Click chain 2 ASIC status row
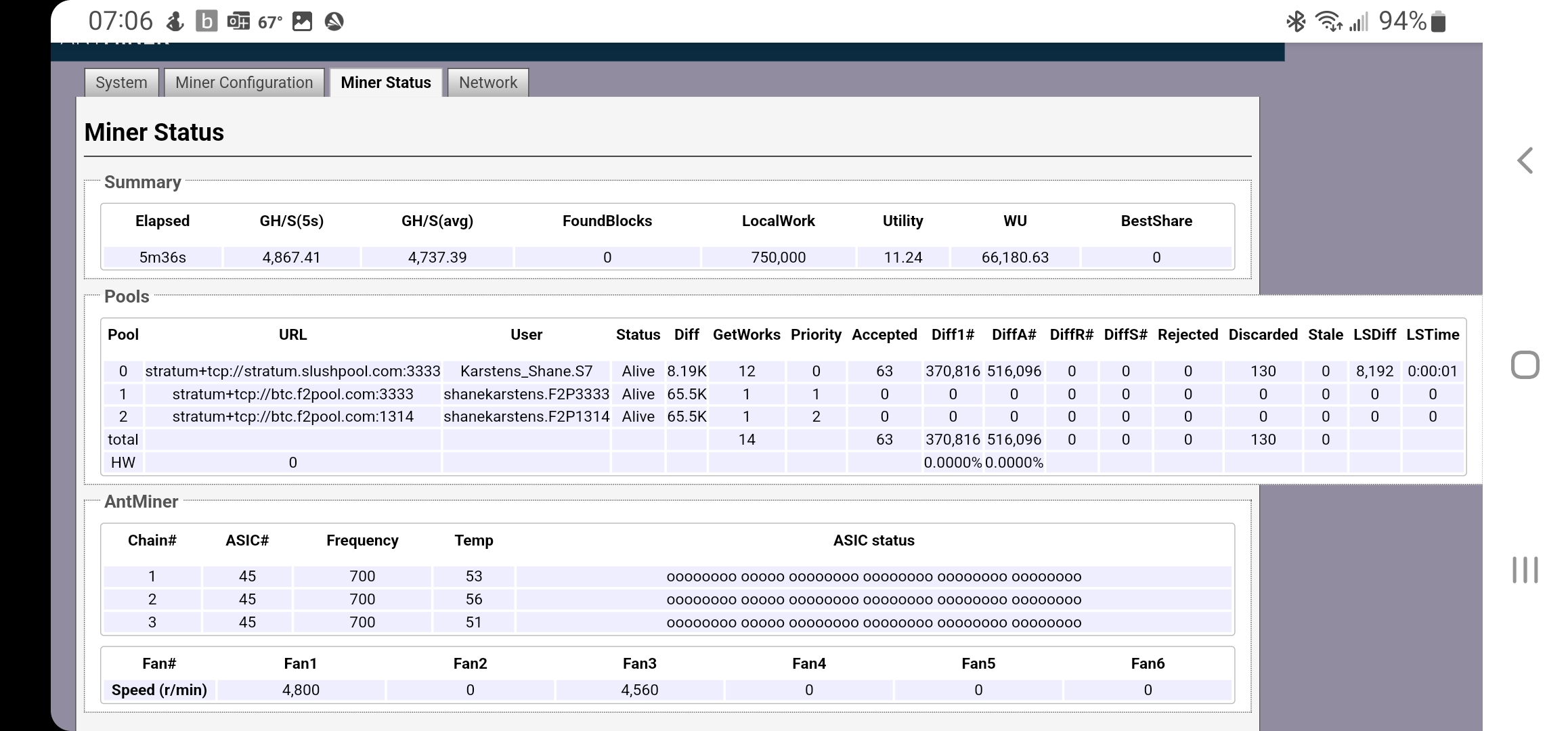This screenshot has width=1568, height=731. tap(873, 600)
